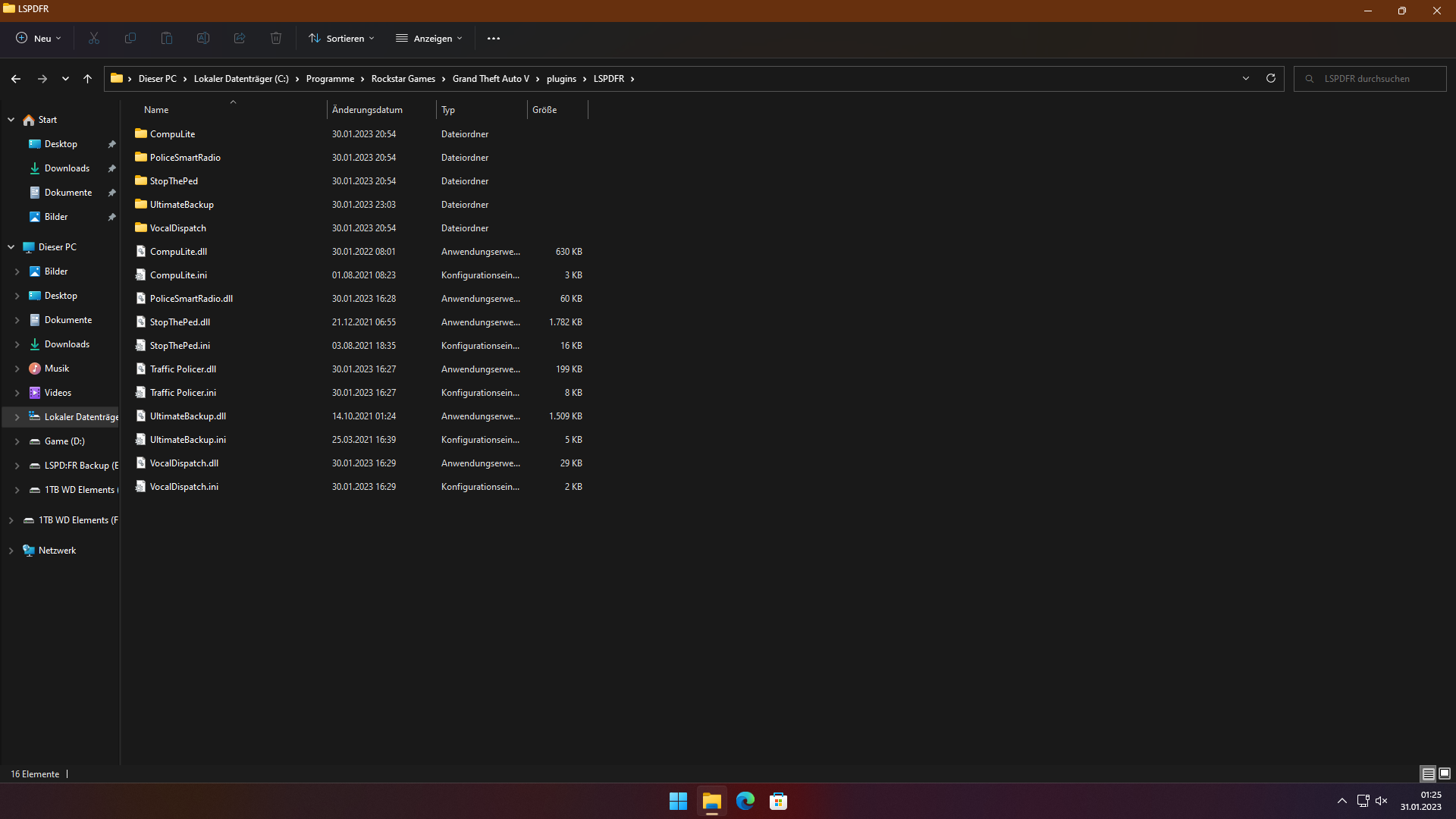The height and width of the screenshot is (819, 1456).
Task: Click the Delete trash icon
Action: click(x=276, y=38)
